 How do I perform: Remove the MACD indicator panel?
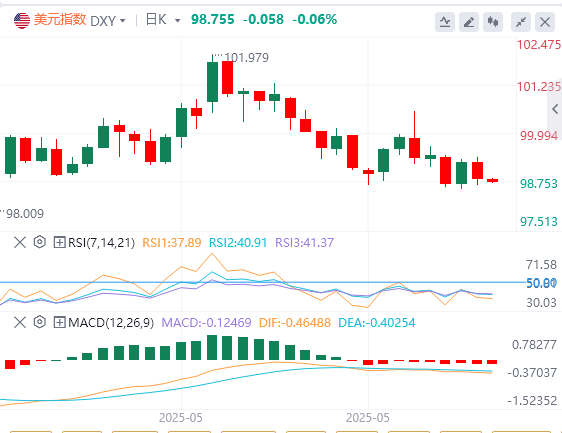(x=20, y=323)
